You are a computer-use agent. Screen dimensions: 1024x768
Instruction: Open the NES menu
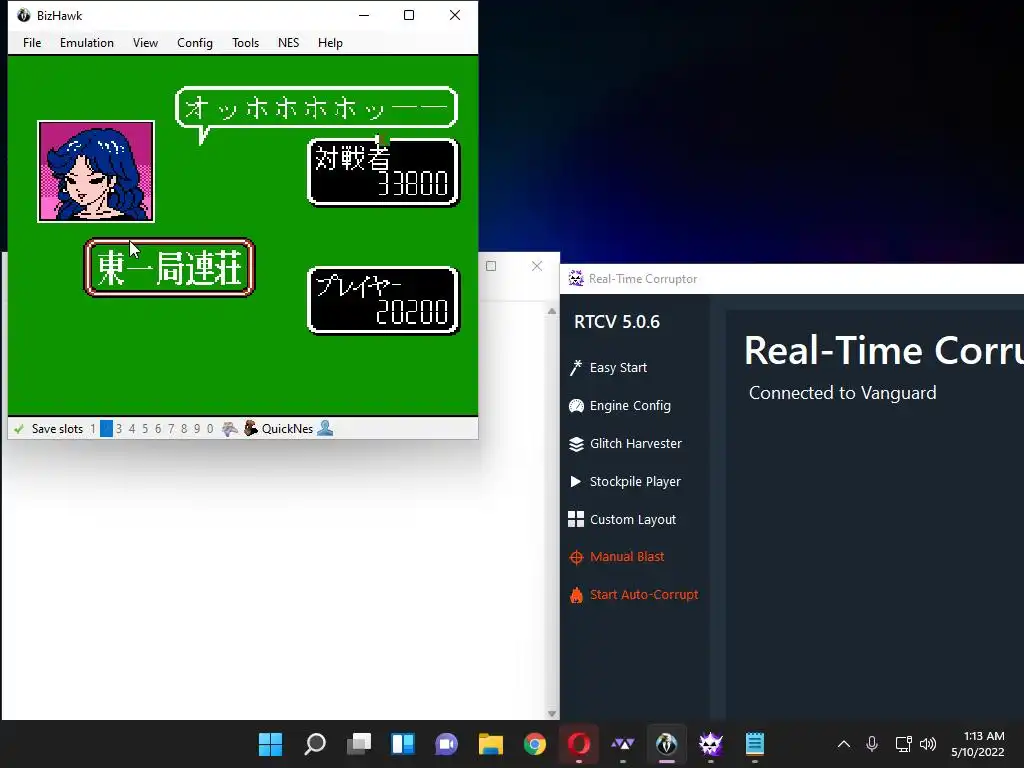(288, 42)
